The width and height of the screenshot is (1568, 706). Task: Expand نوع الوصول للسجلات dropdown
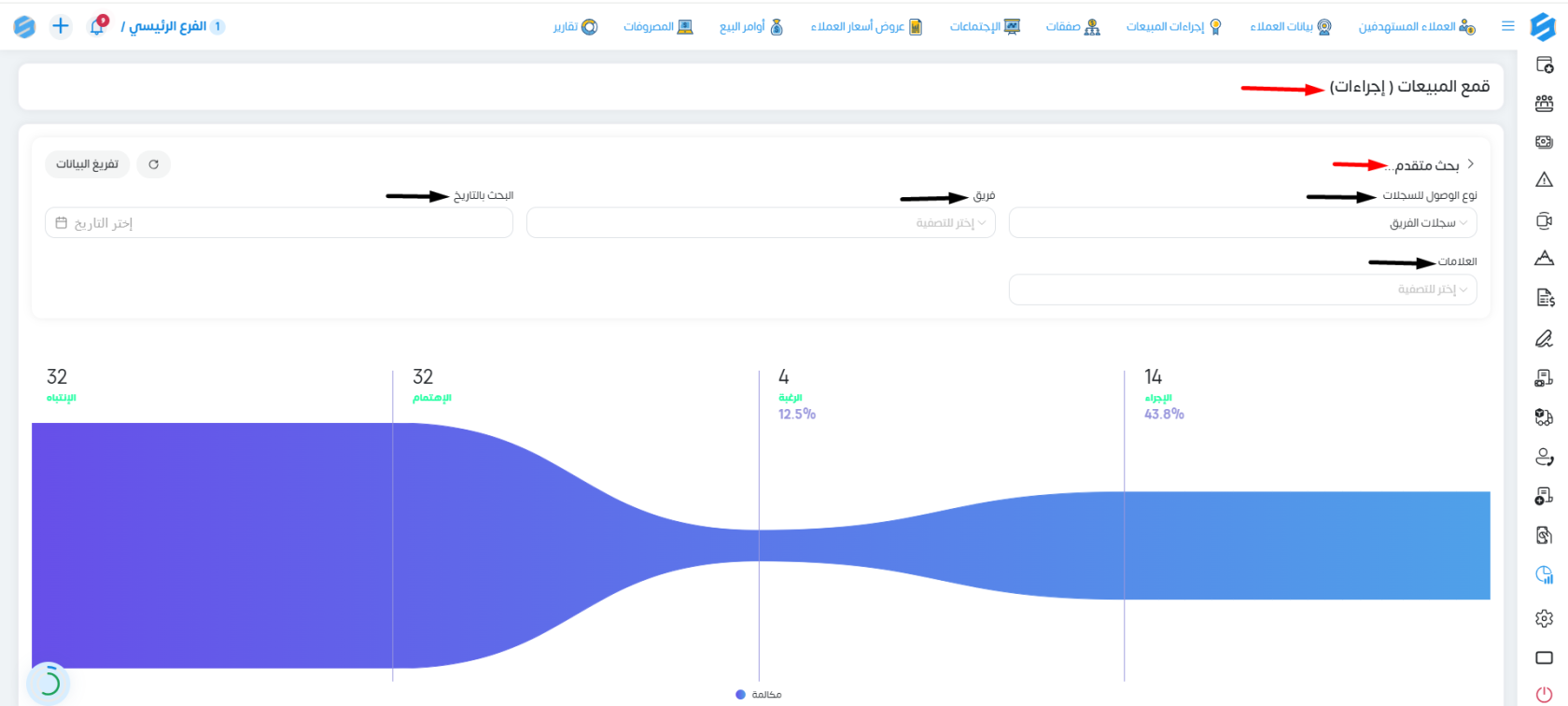pyautogui.click(x=1242, y=222)
